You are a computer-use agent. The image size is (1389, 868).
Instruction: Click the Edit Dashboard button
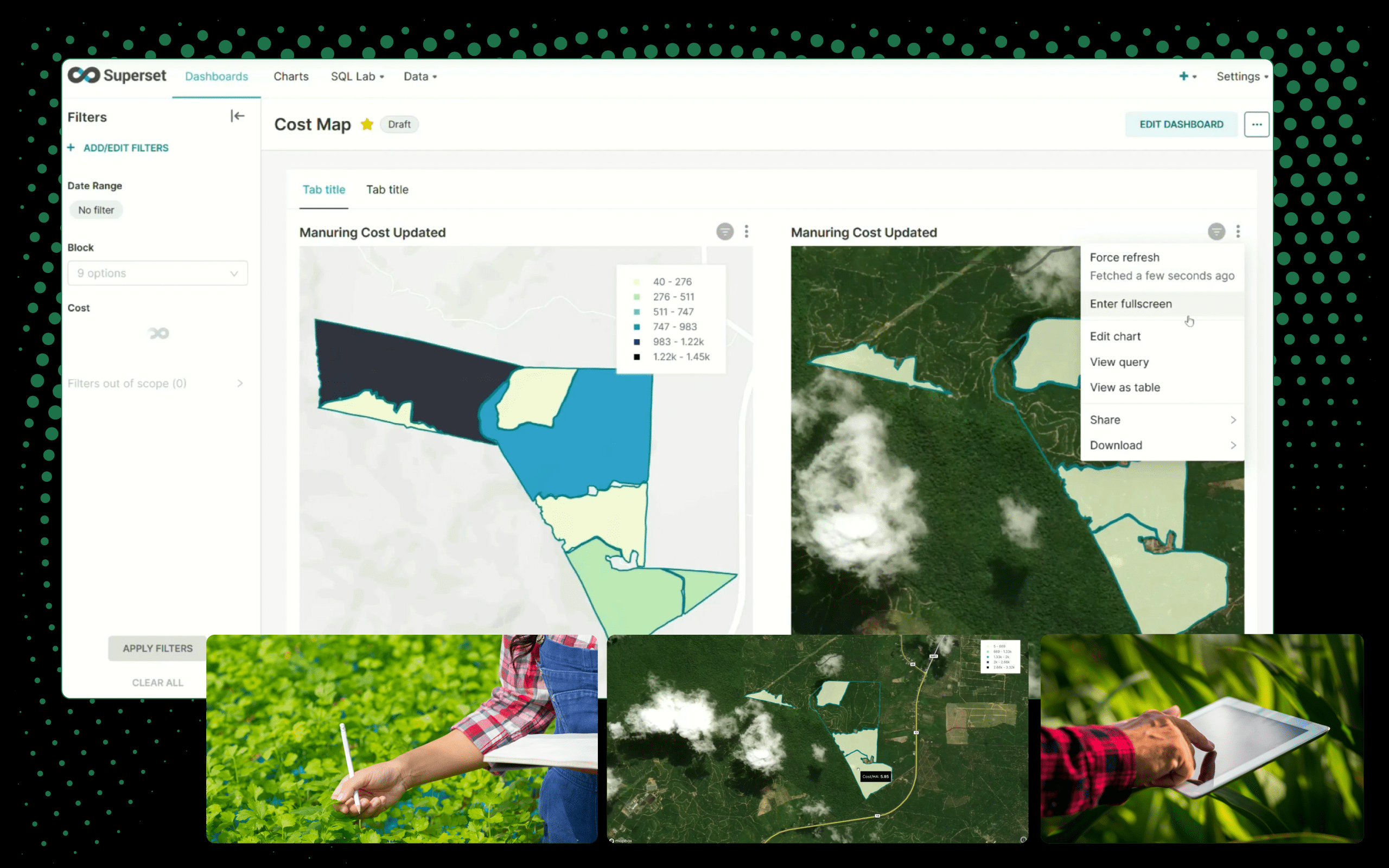(1181, 125)
